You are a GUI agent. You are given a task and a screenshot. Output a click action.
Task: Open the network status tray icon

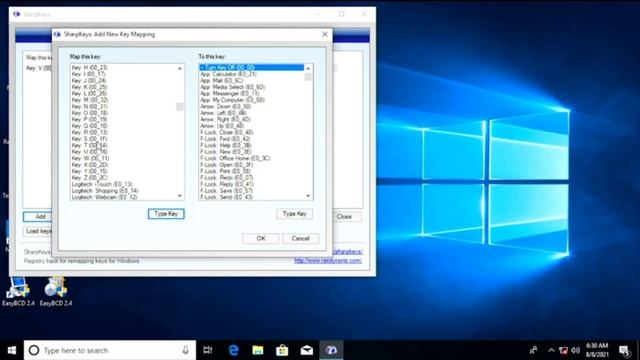click(563, 350)
